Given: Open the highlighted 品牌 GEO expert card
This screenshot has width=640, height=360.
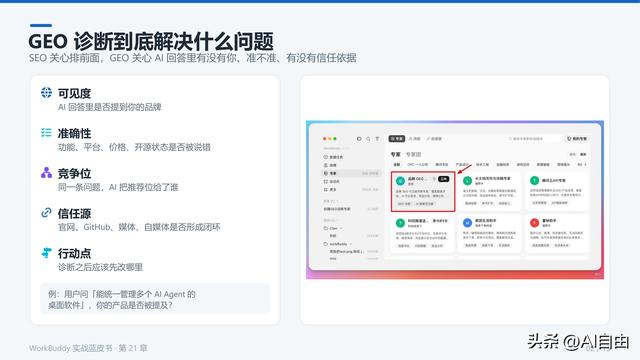Looking at the screenshot, I should point(423,191).
